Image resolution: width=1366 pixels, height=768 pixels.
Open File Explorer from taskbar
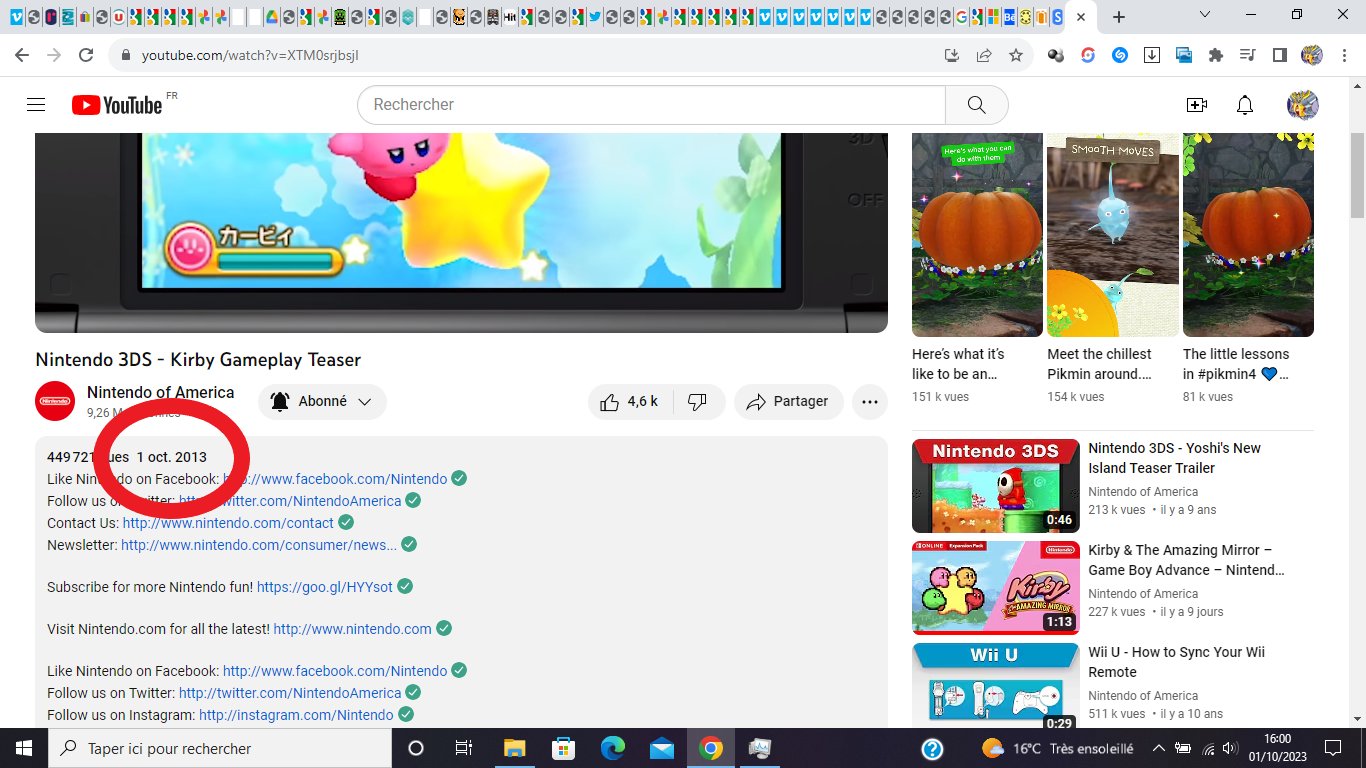point(514,748)
